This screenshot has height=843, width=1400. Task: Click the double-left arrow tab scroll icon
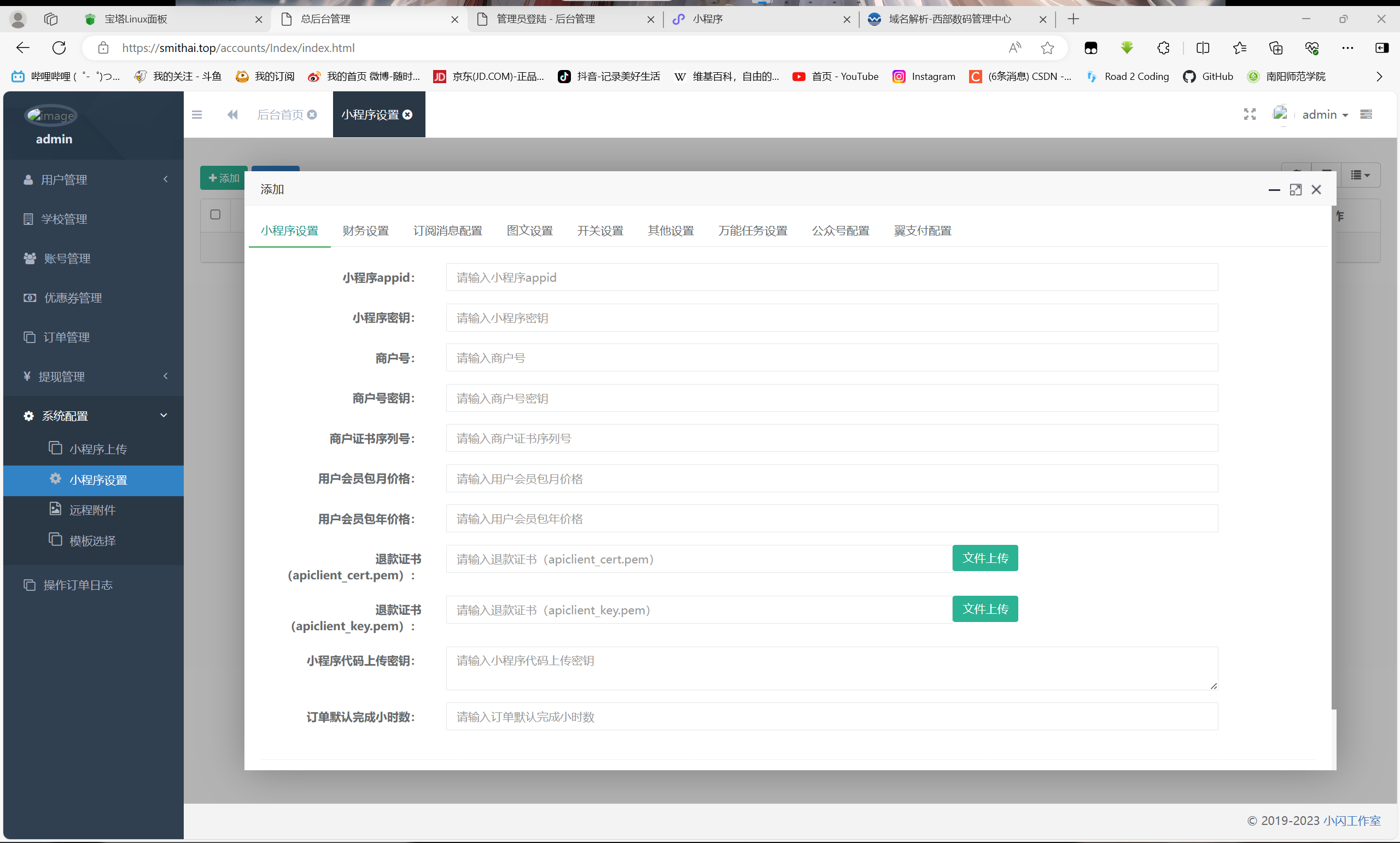coord(232,115)
